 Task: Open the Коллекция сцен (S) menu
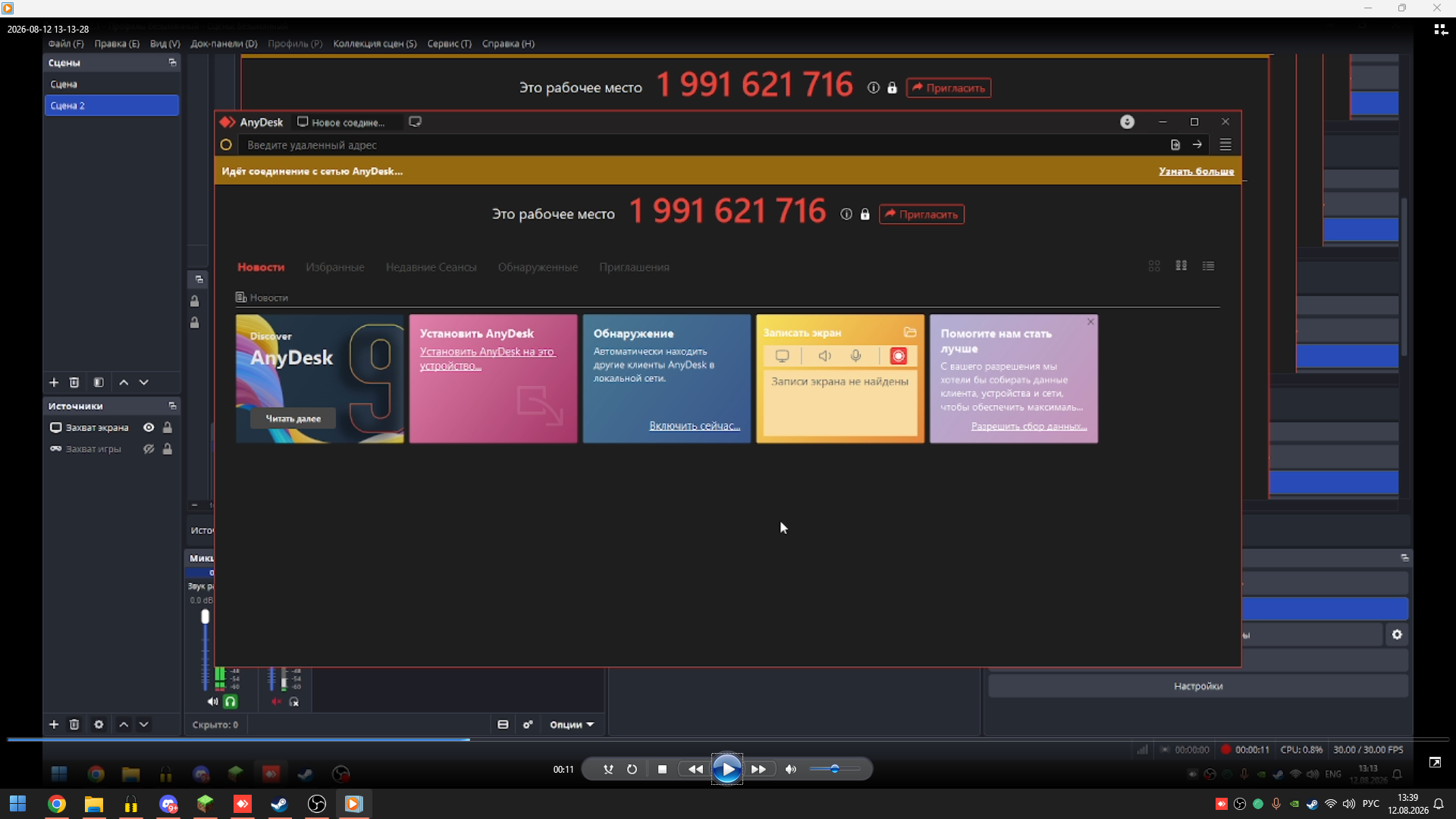(375, 44)
